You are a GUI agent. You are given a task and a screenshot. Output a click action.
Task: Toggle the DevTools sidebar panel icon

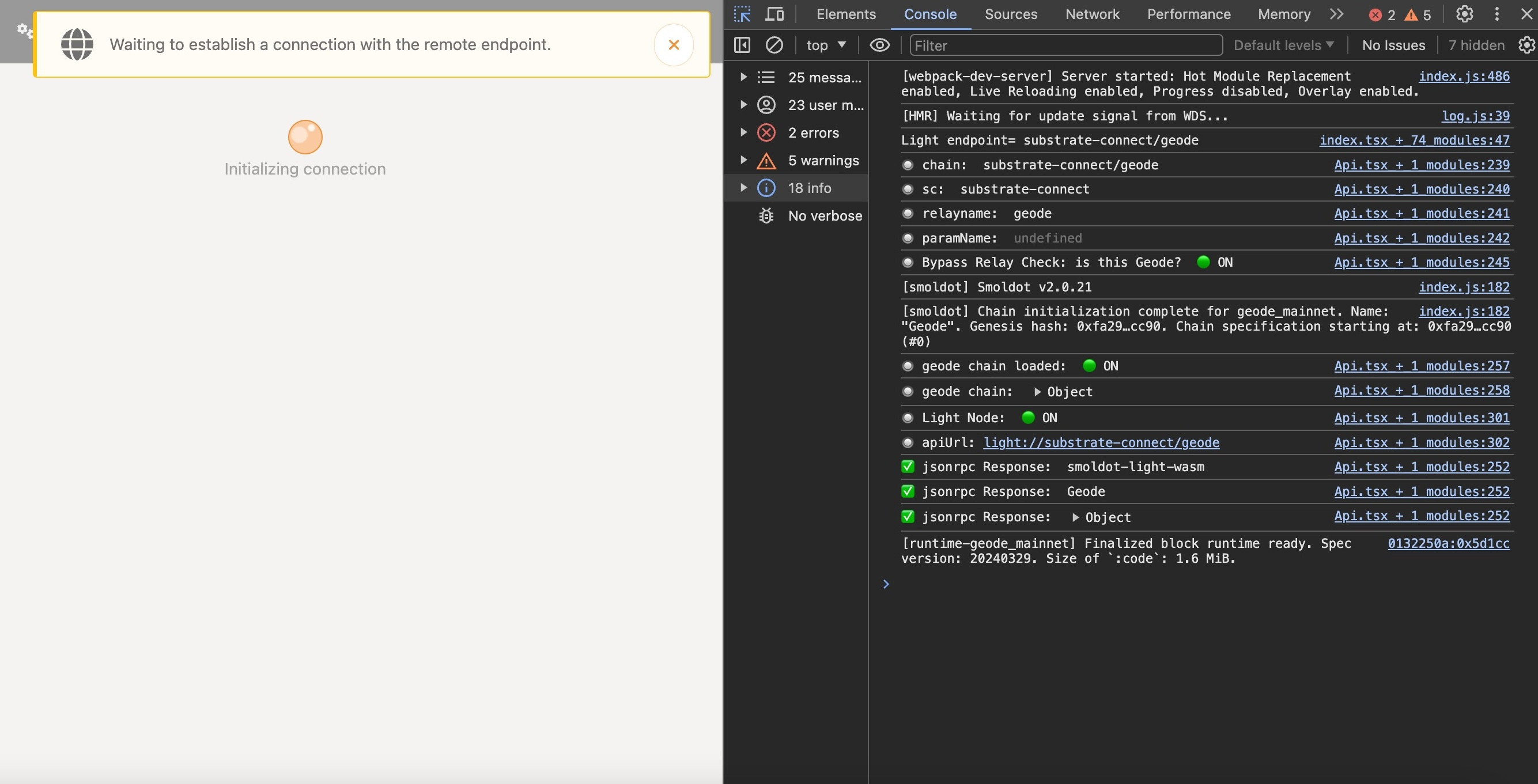pos(742,45)
